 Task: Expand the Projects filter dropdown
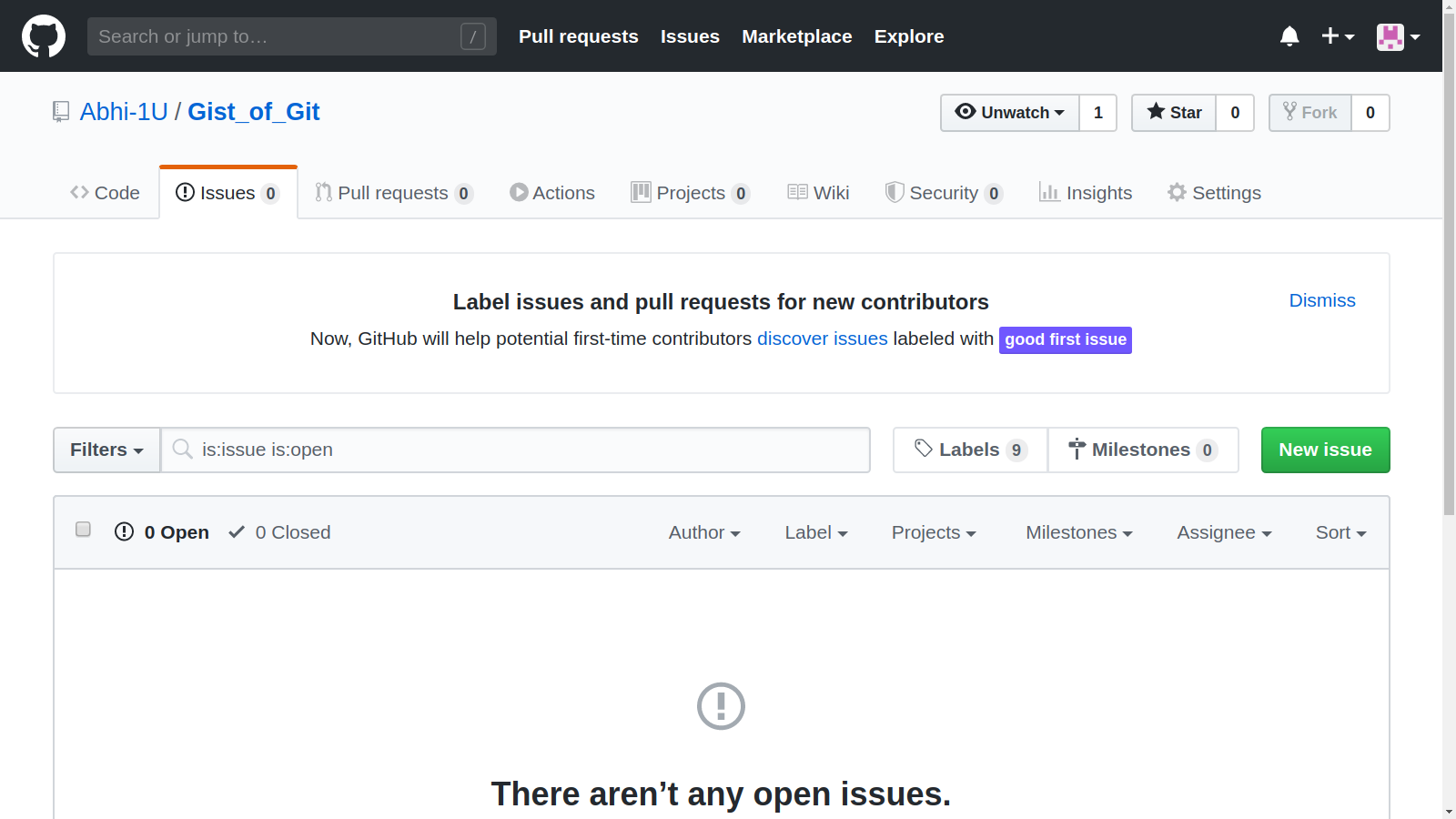tap(934, 532)
